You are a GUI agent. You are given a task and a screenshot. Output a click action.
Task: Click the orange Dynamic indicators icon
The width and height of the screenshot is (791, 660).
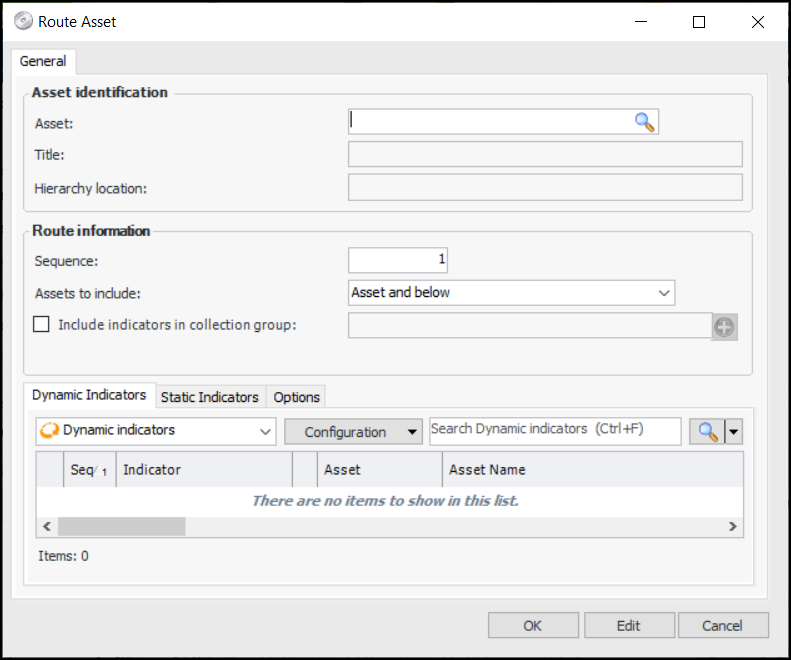(48, 431)
